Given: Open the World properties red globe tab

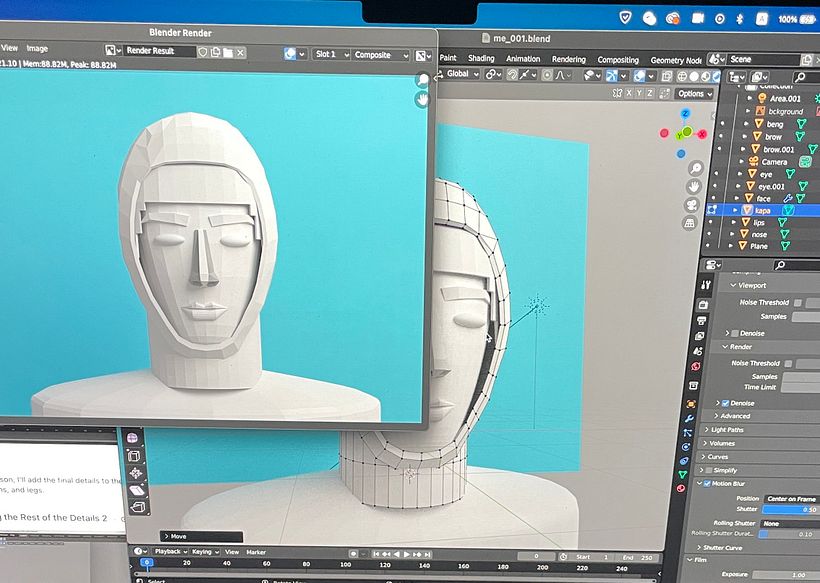Looking at the screenshot, I should 696,366.
